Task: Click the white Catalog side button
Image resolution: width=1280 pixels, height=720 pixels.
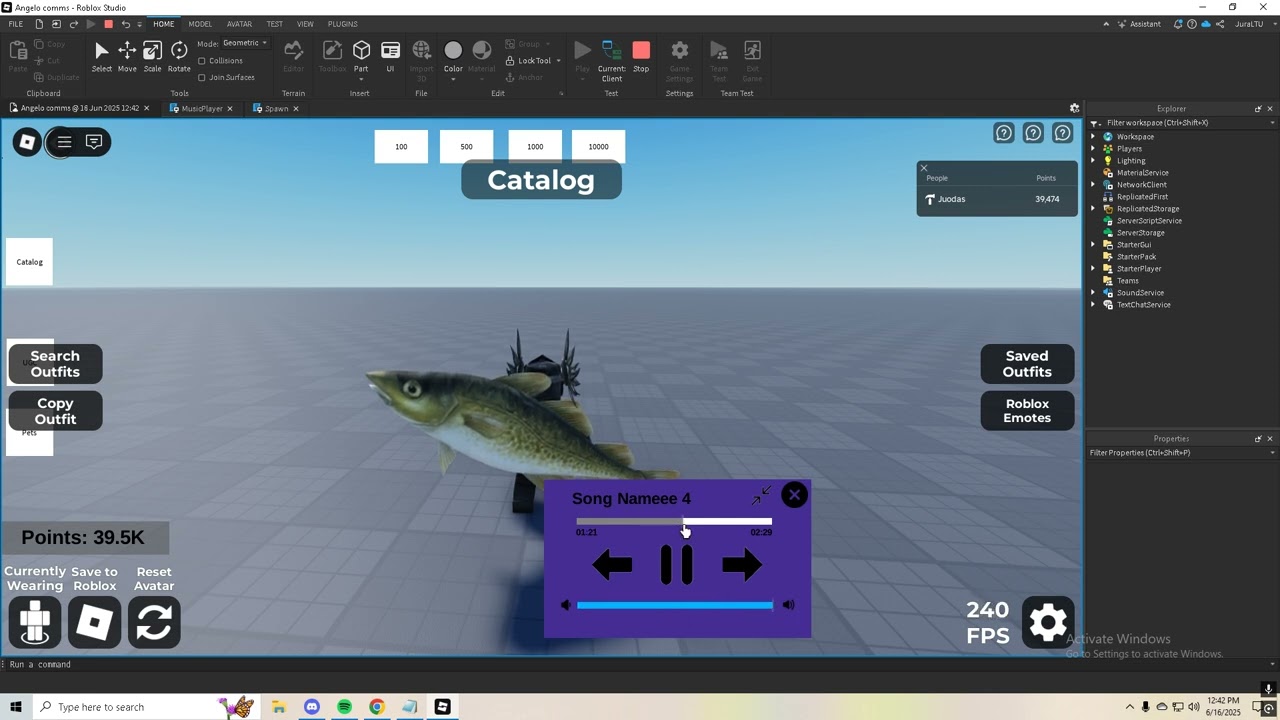Action: pyautogui.click(x=29, y=262)
